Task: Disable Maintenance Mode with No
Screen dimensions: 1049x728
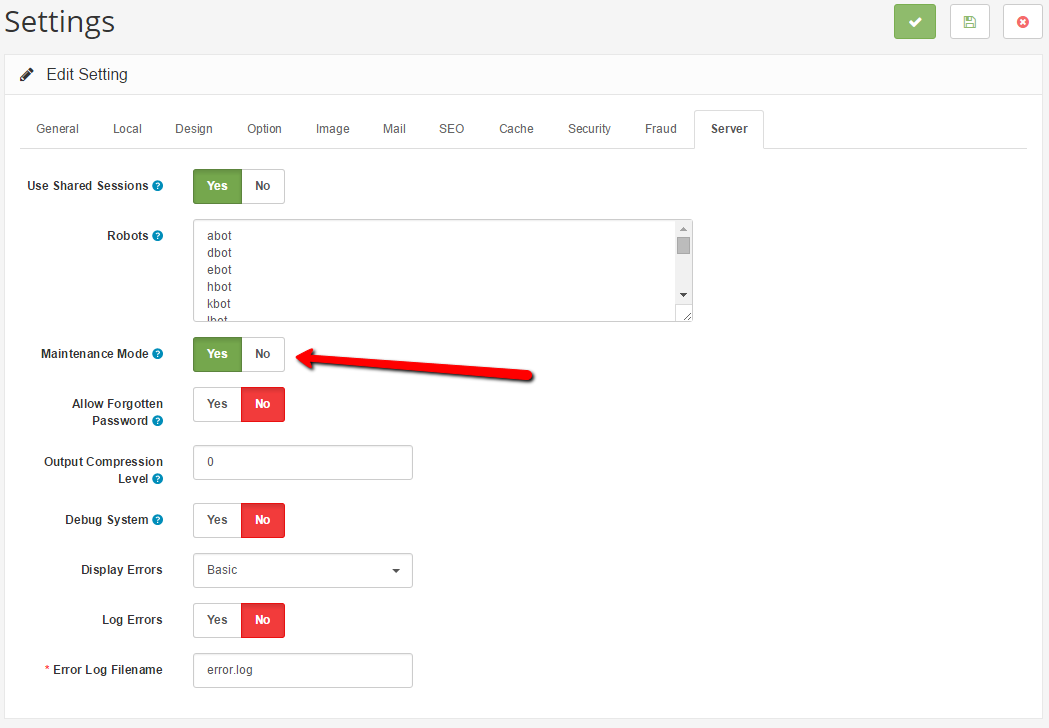Action: pos(263,354)
